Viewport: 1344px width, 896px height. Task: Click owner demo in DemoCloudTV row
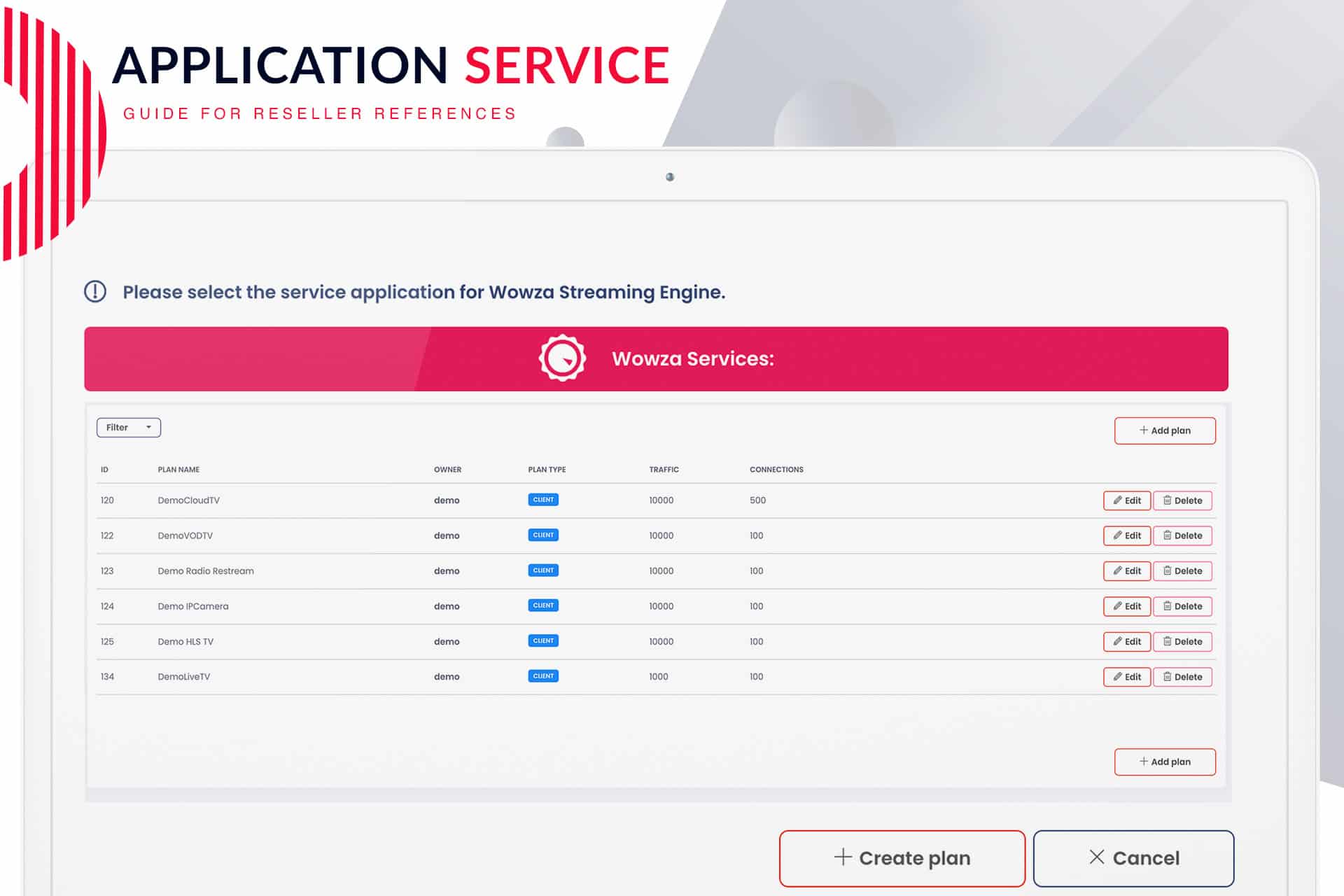pos(447,500)
